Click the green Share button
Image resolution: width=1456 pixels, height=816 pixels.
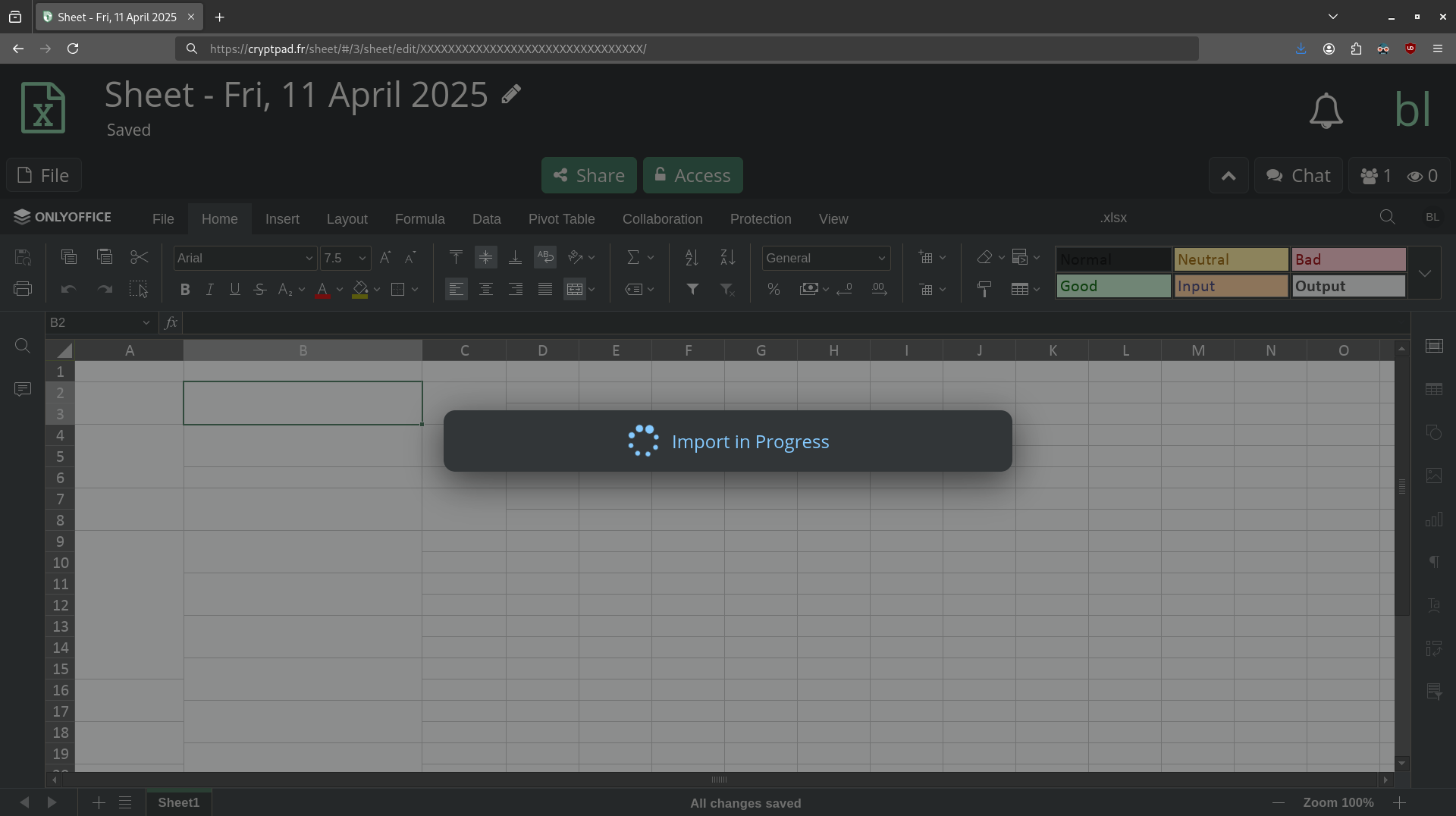(x=588, y=175)
